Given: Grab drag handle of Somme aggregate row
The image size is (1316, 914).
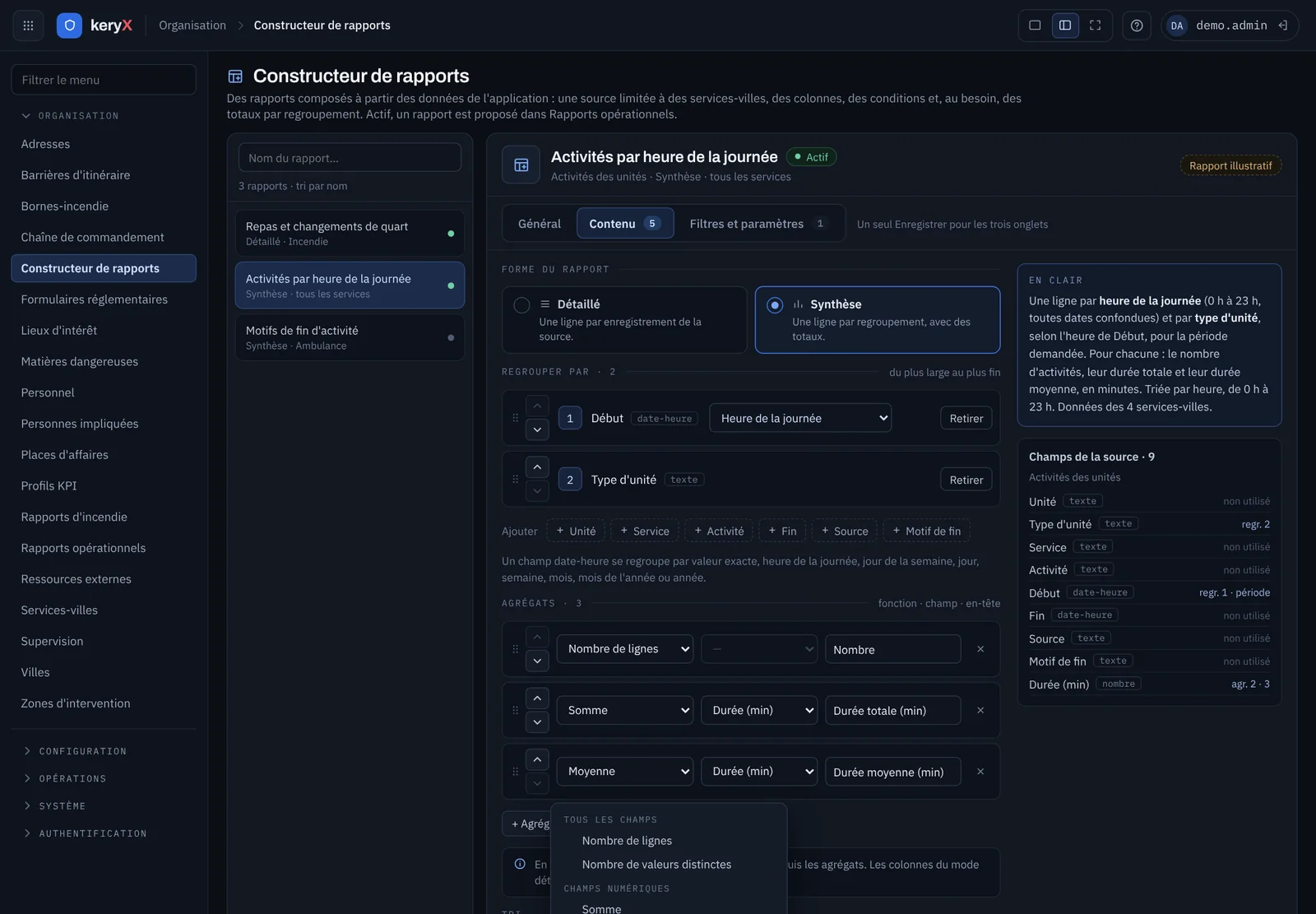Looking at the screenshot, I should pos(516,710).
